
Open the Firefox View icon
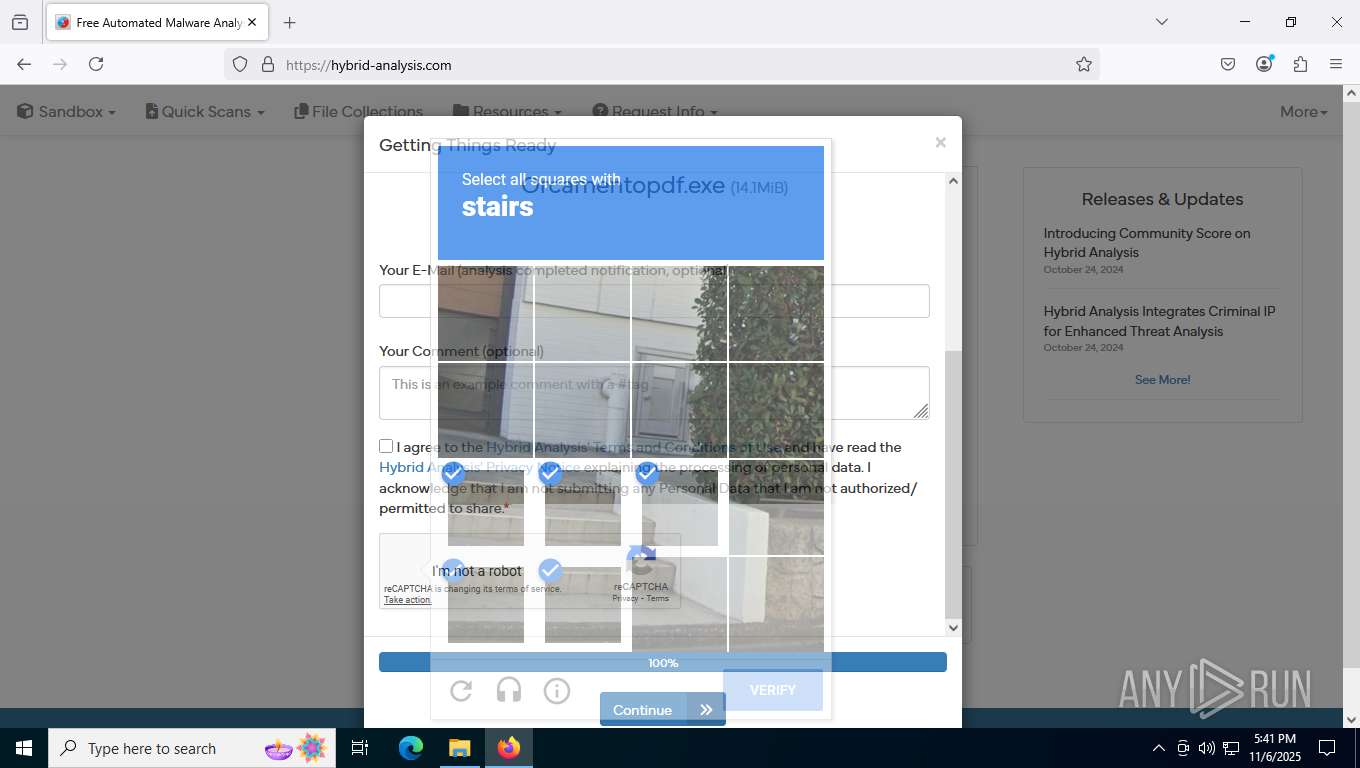coord(19,22)
